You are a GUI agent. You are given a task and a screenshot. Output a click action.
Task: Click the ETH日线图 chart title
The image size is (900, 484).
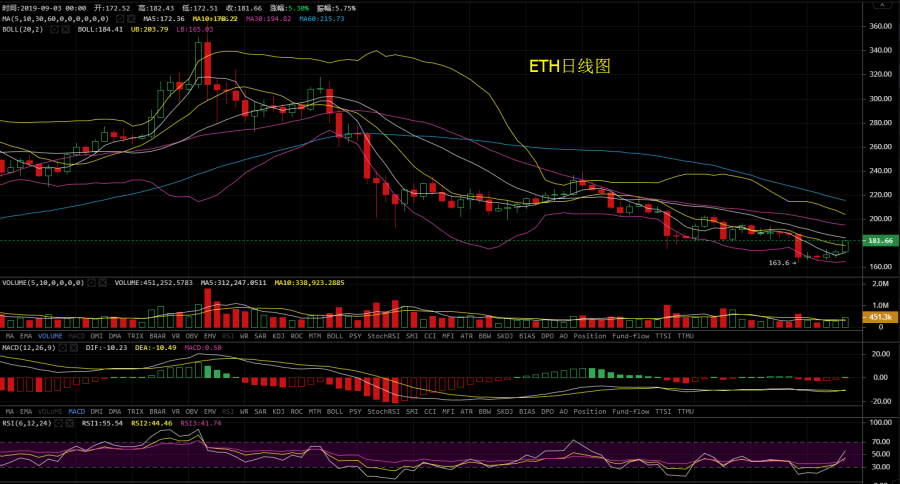pyautogui.click(x=569, y=67)
